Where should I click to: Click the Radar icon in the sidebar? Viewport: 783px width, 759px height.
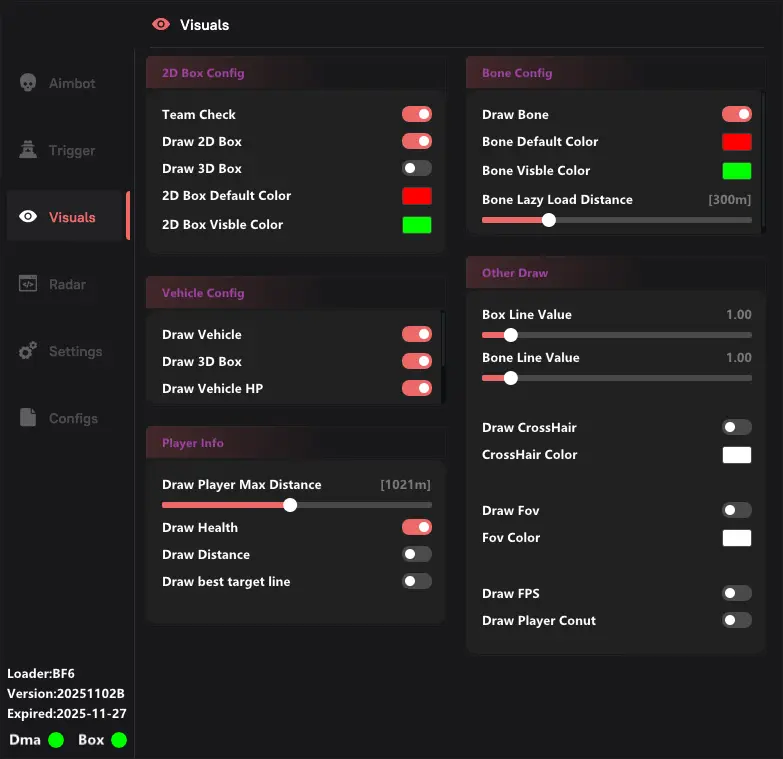(x=28, y=284)
